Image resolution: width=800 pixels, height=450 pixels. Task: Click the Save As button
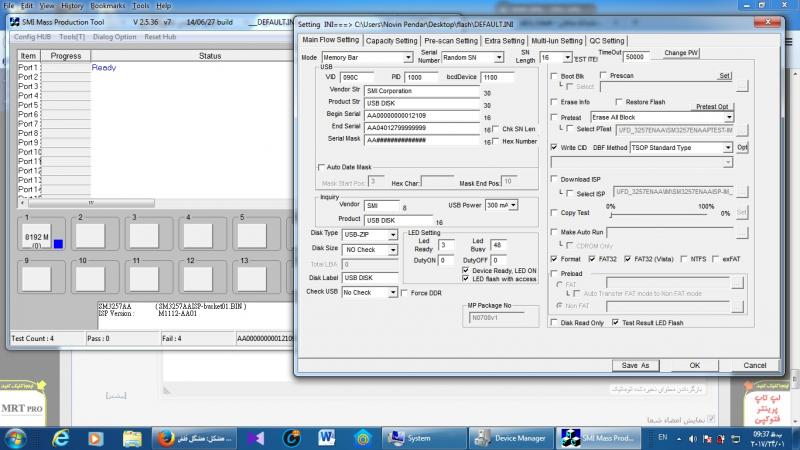(635, 365)
